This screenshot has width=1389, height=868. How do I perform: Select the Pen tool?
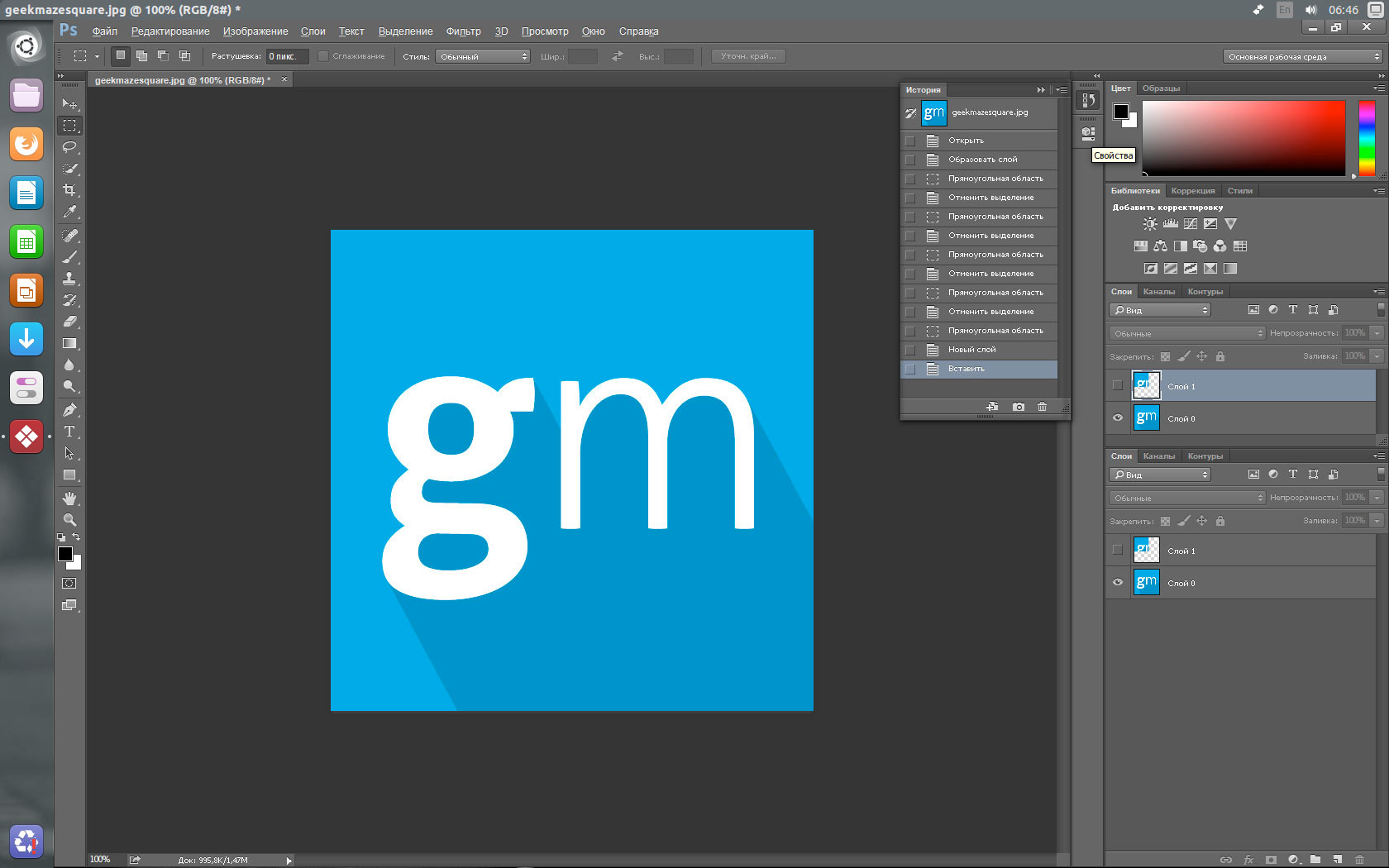(69, 410)
